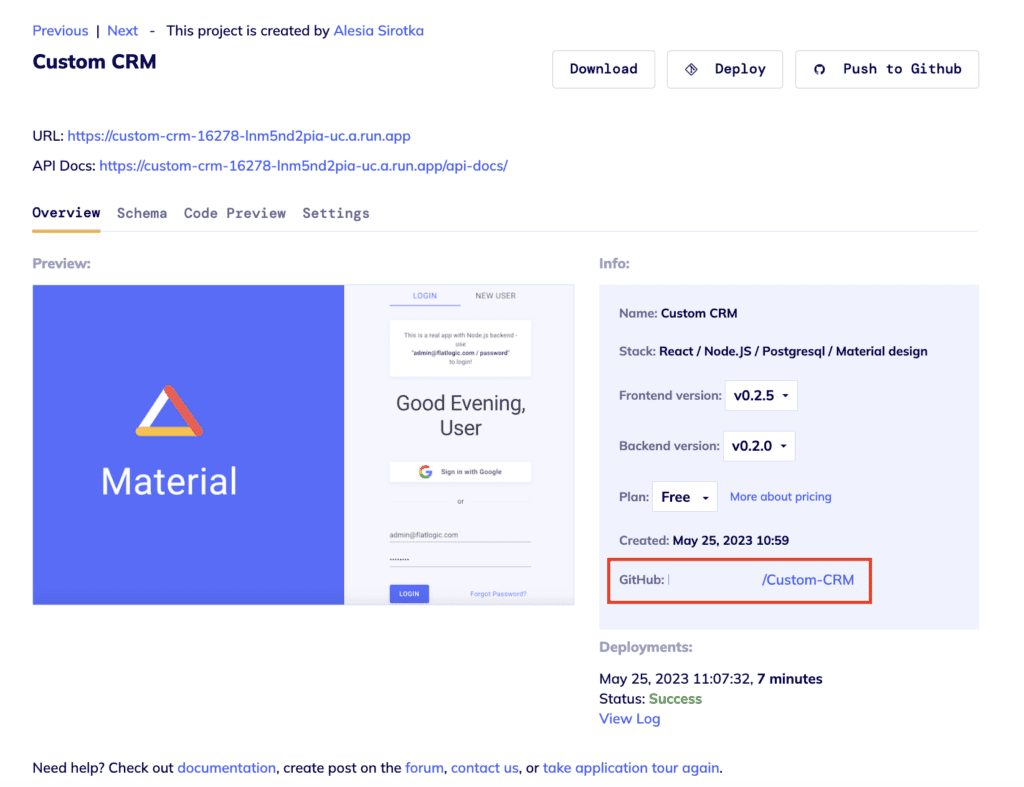1024x787 pixels.
Task: Open the Backend version v0.2.0 dropdown
Action: coord(759,446)
